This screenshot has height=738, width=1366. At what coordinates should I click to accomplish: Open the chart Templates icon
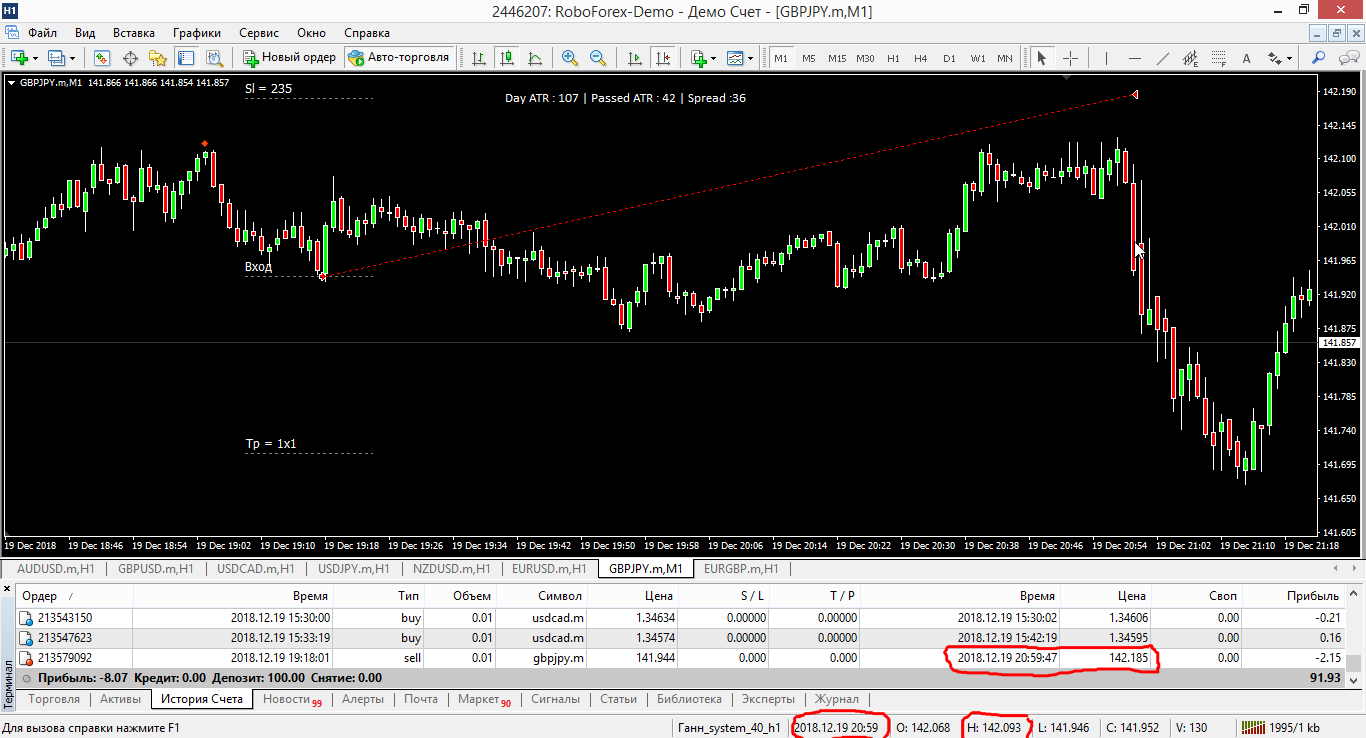735,57
